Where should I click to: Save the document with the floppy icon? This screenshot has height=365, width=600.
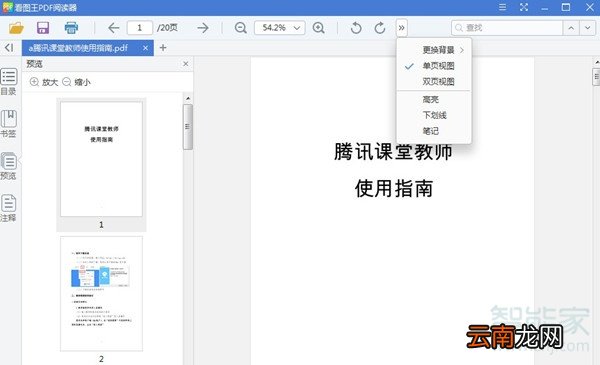[43, 28]
